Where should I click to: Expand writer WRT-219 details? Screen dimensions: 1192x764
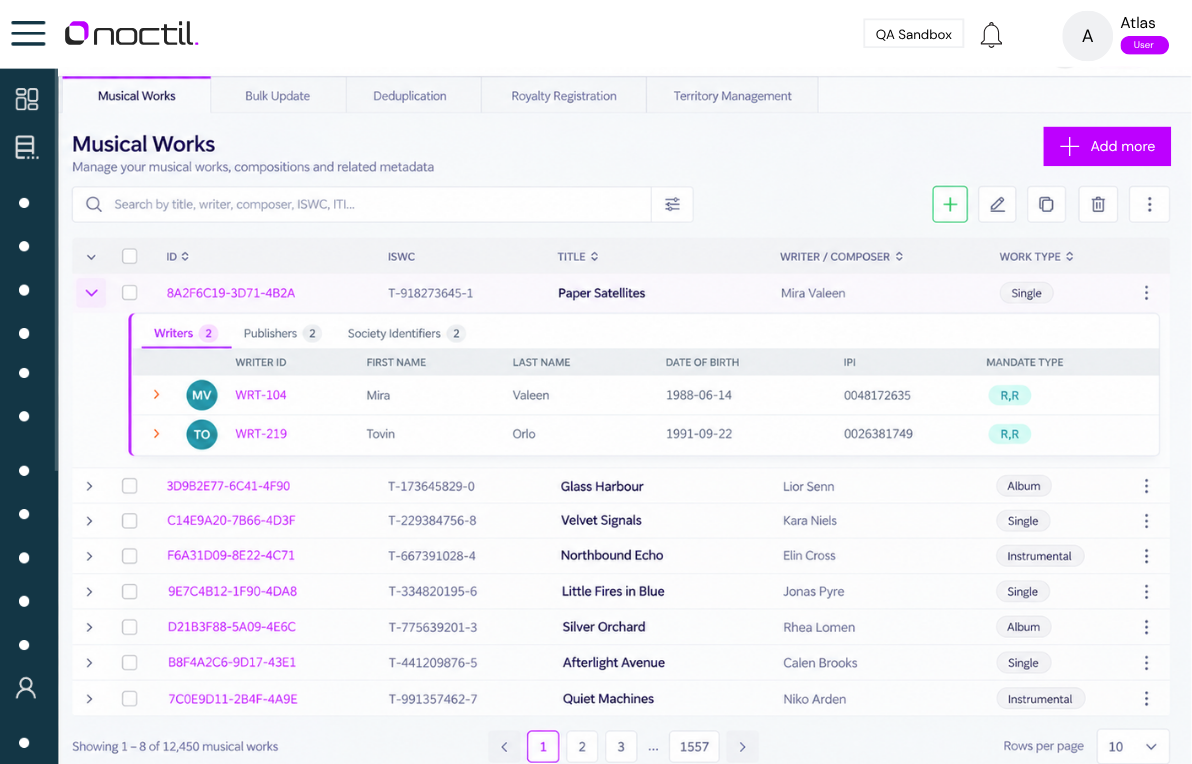click(x=157, y=433)
